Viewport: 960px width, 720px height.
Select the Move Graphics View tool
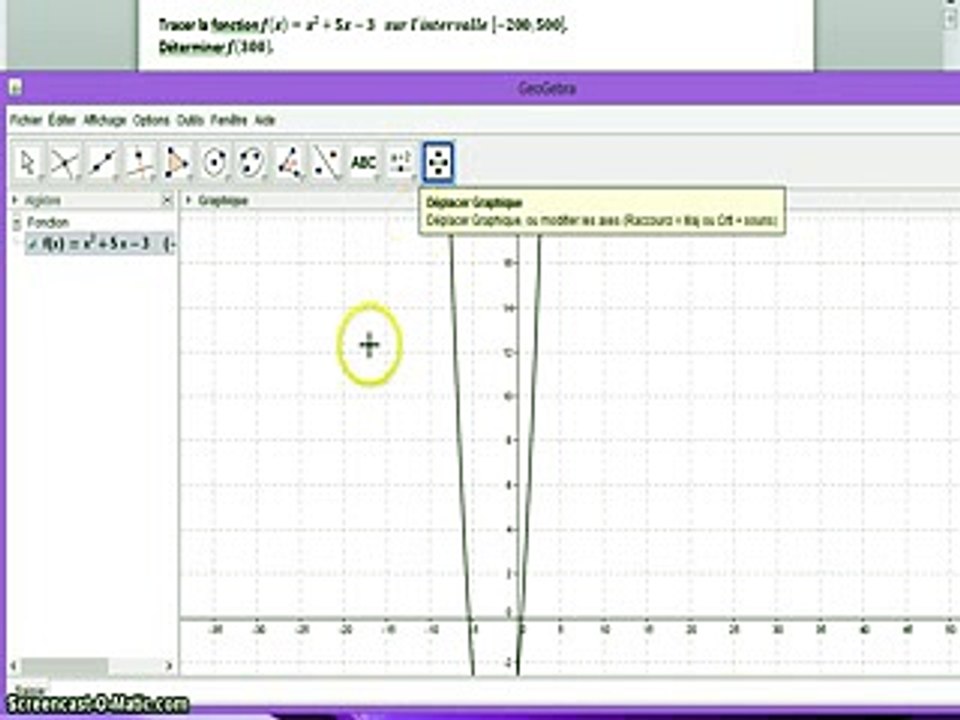(438, 163)
